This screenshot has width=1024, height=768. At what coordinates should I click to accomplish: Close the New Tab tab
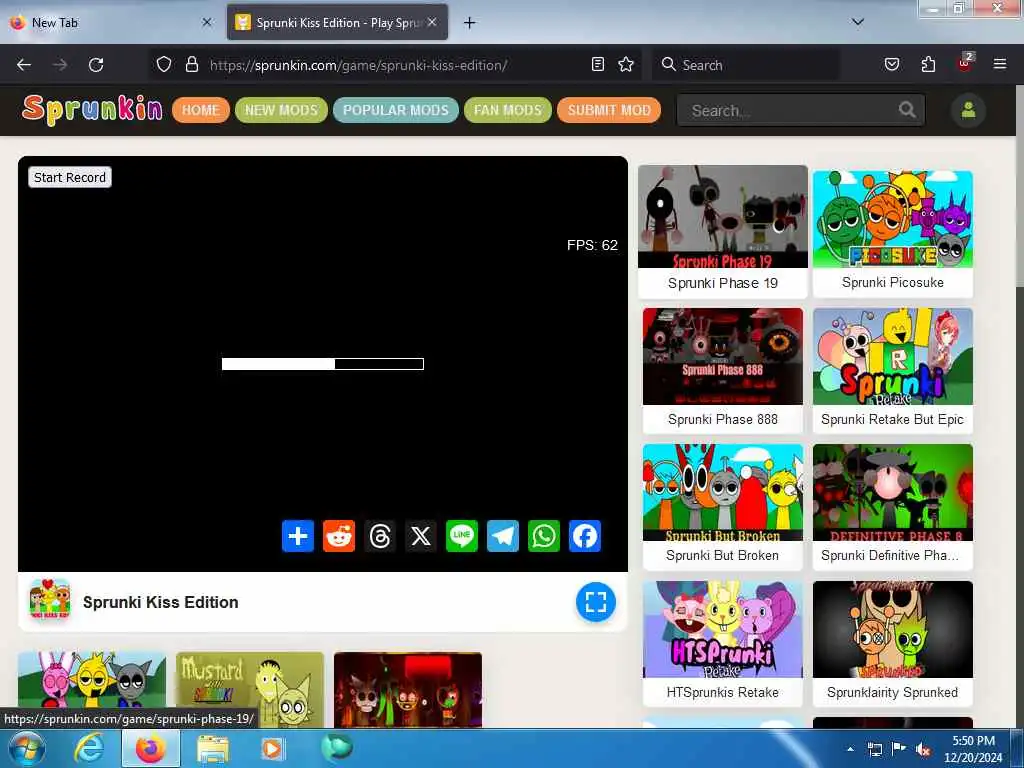point(207,22)
